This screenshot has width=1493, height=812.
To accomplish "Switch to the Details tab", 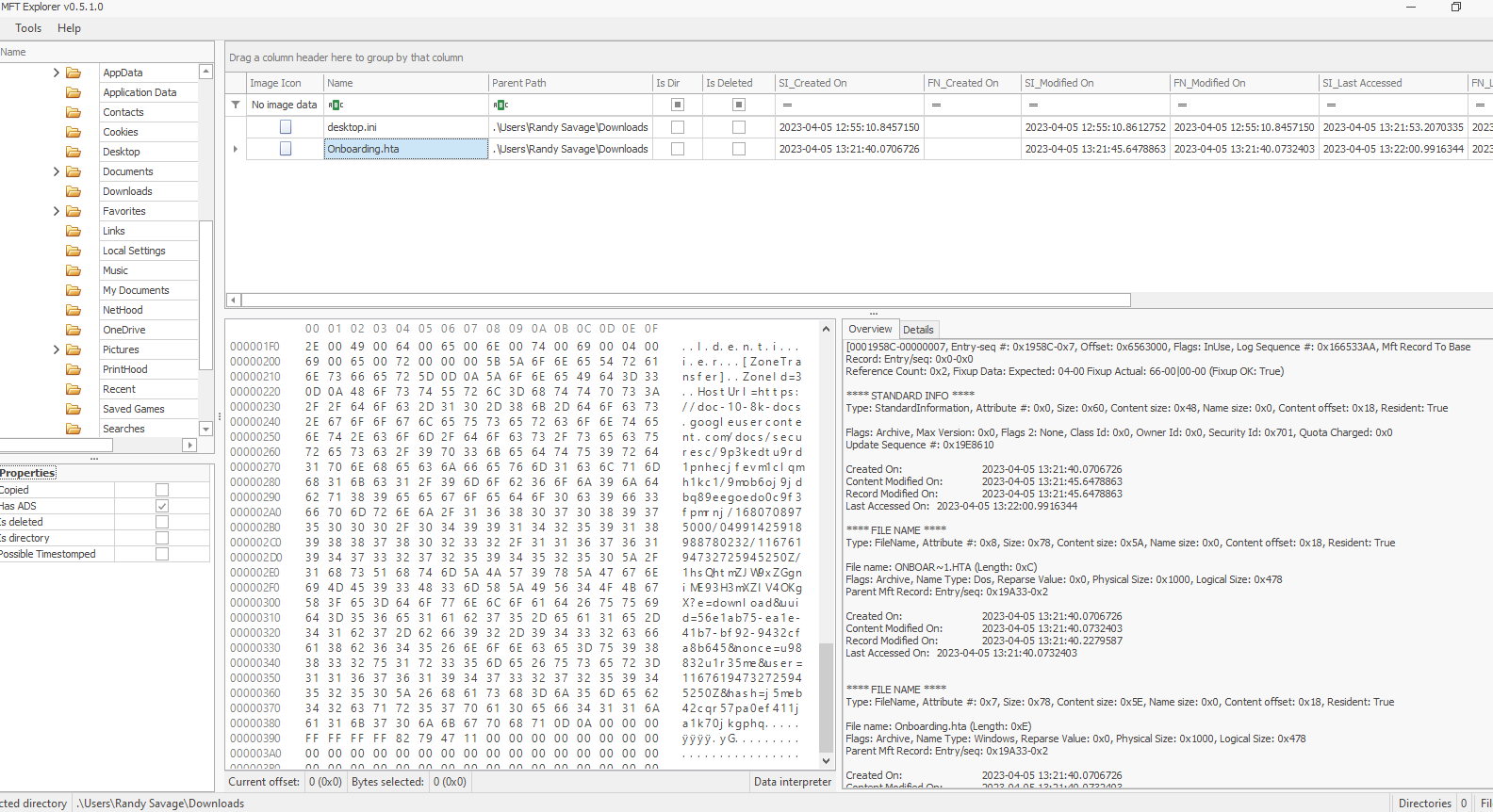I will tap(917, 330).
